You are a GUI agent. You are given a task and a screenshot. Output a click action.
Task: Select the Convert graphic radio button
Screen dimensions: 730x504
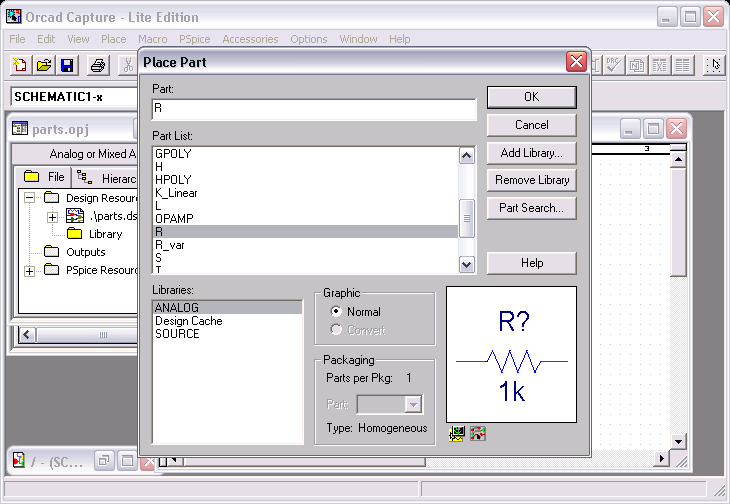336,329
